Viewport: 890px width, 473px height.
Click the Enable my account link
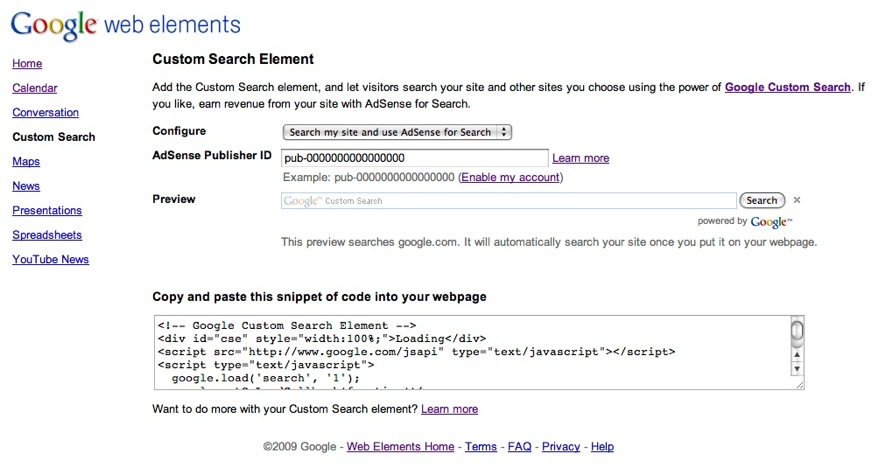click(510, 177)
